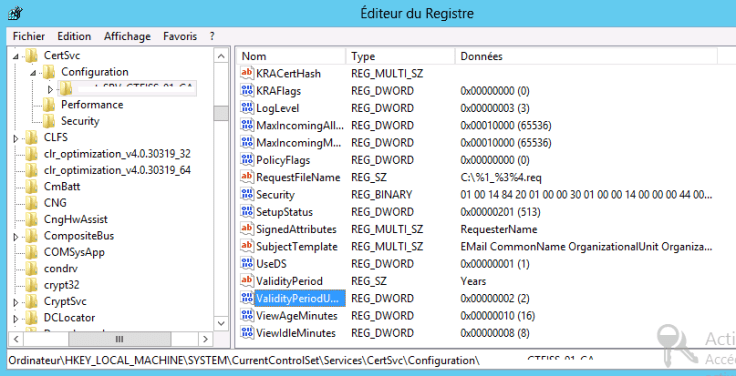The height and width of the screenshot is (376, 736).
Task: Click the PolicyFlags DWORD value icon
Action: 246,160
